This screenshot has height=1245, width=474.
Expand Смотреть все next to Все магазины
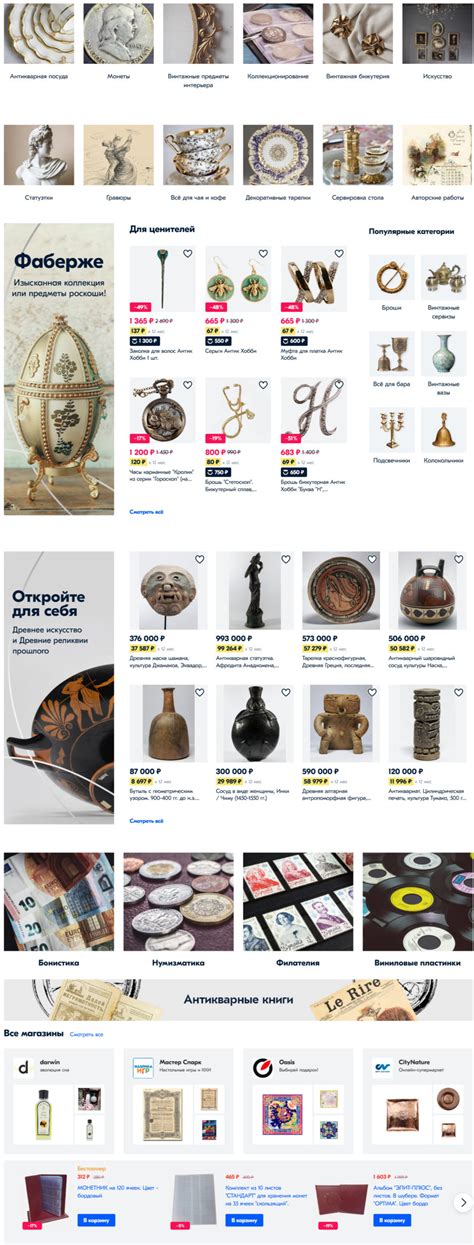(87, 1033)
